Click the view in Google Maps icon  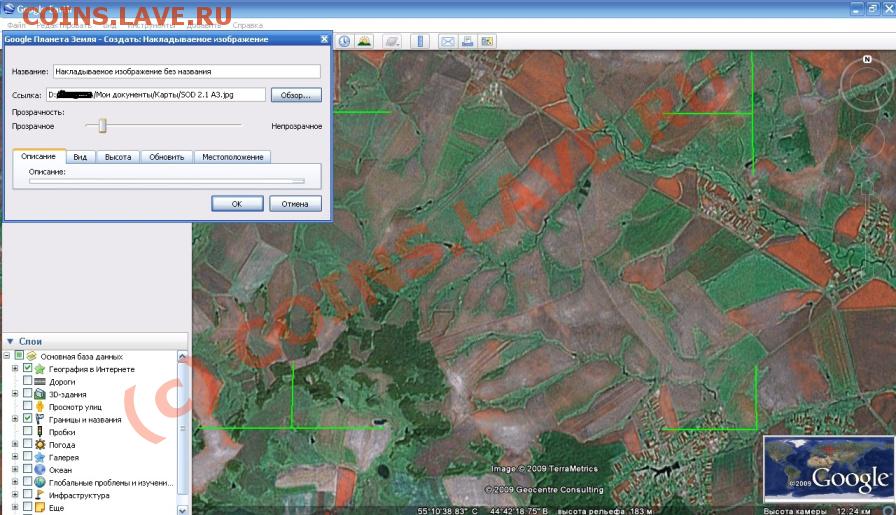487,41
